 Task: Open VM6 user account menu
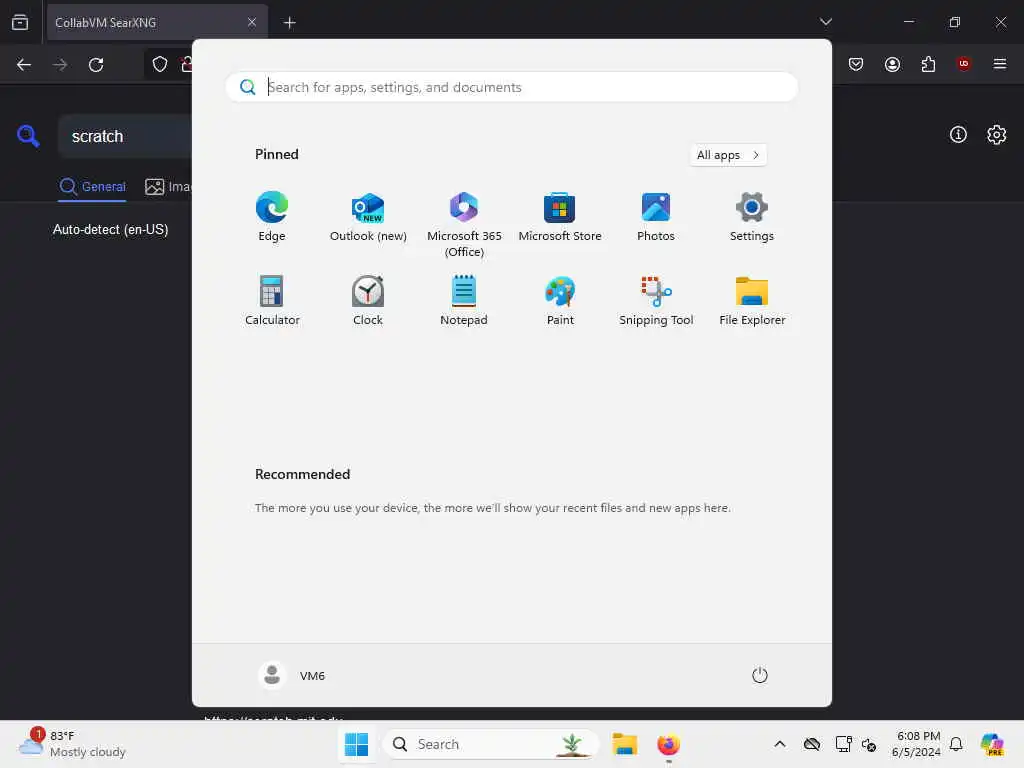(x=292, y=675)
